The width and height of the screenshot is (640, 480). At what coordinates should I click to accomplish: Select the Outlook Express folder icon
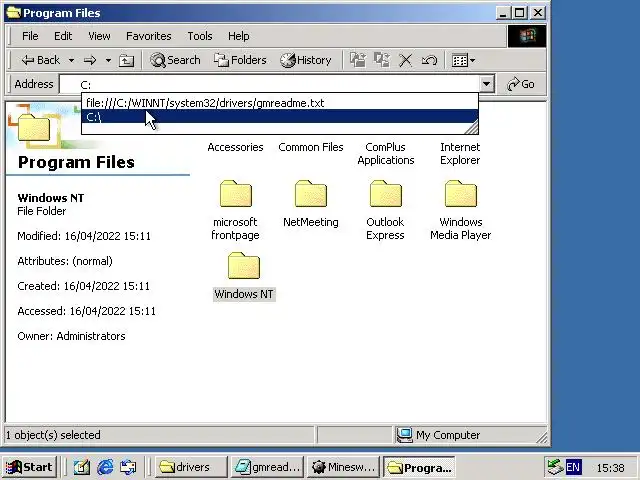[386, 194]
